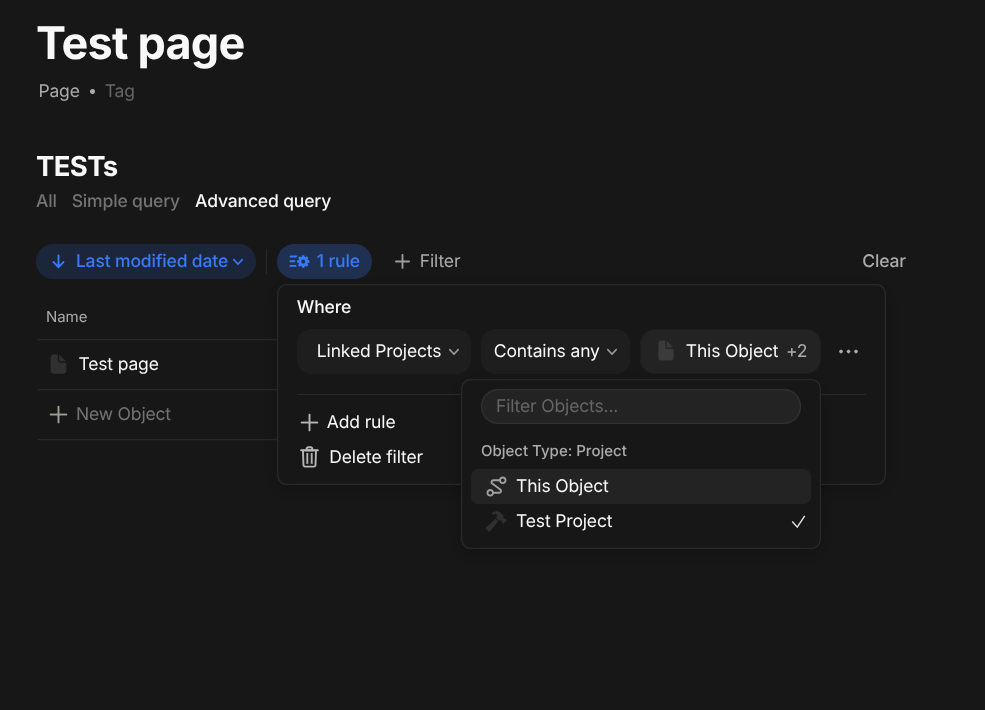The height and width of the screenshot is (710, 985).
Task: Open the three-dots rule options menu
Action: (x=848, y=352)
